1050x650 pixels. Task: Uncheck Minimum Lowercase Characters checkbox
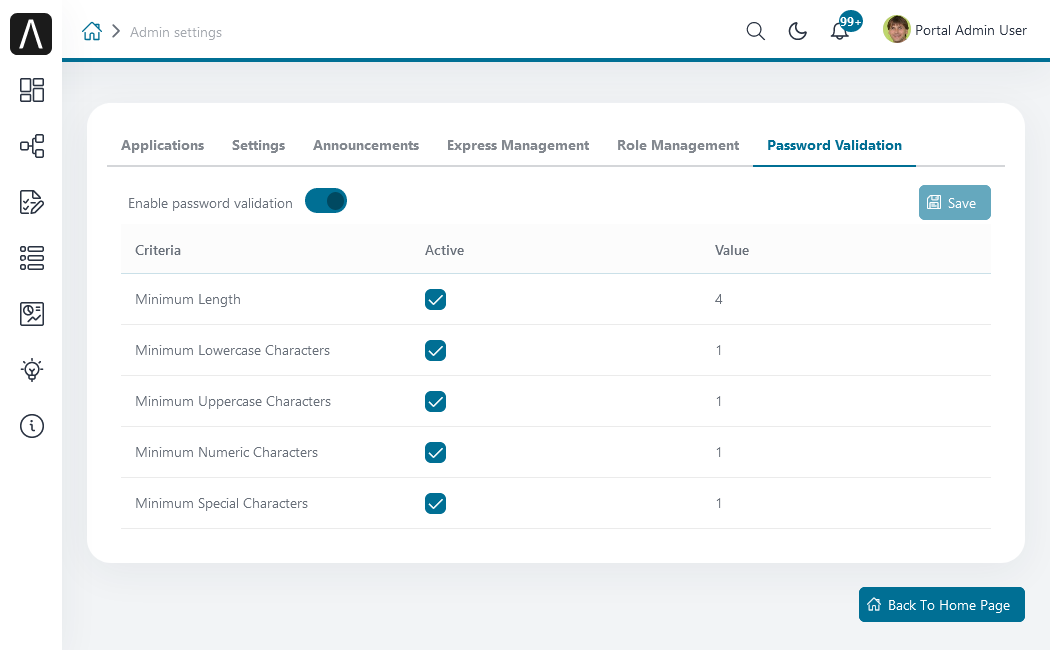click(x=435, y=350)
